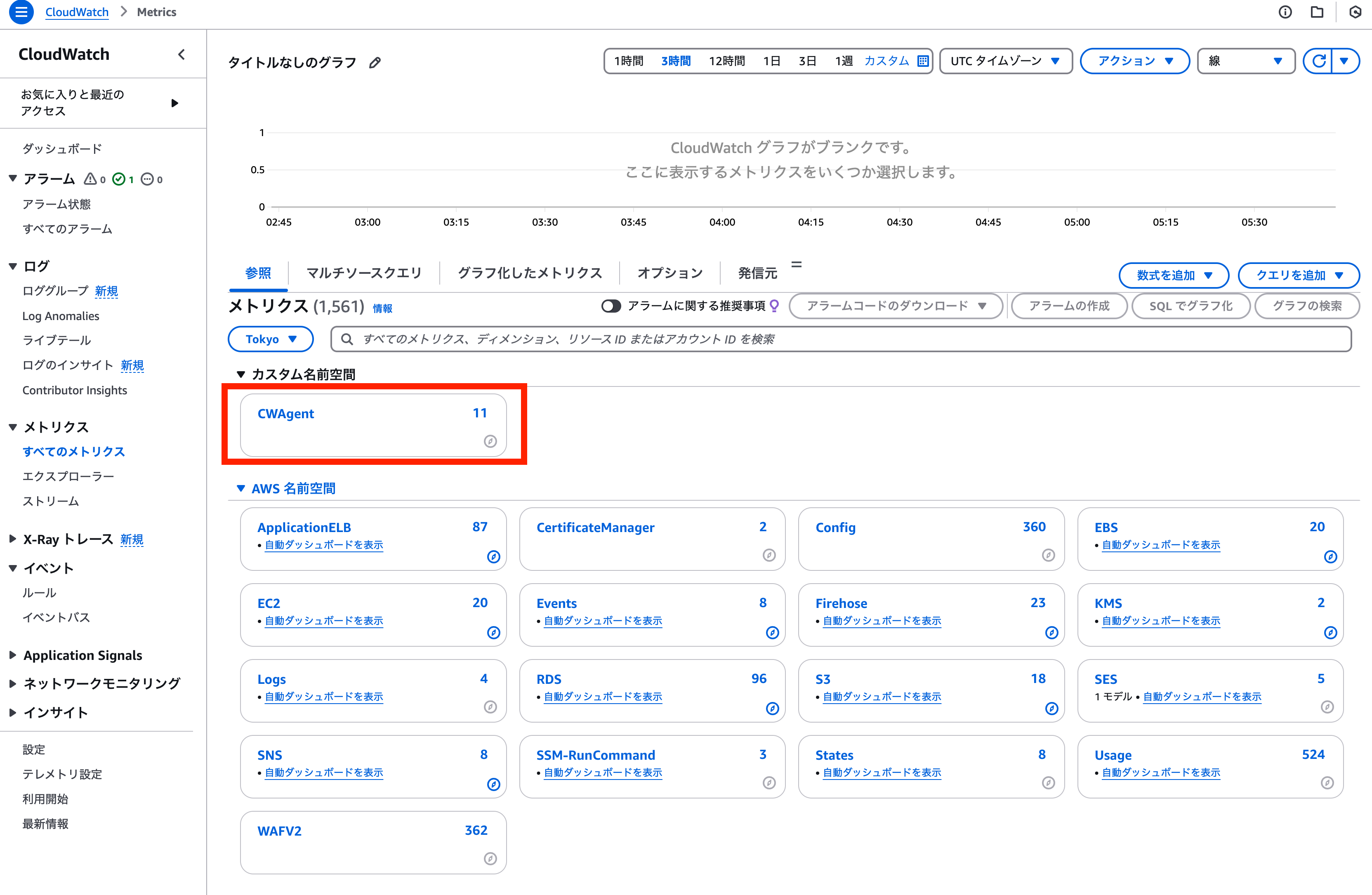Toggle the alarm recommendations switch
This screenshot has width=1372, height=895.
(611, 306)
